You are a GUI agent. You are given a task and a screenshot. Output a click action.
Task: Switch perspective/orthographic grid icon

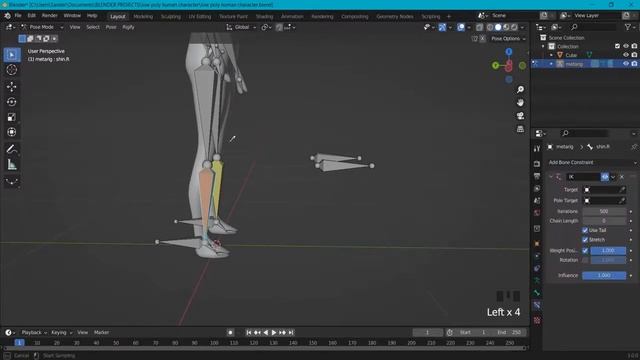[520, 129]
